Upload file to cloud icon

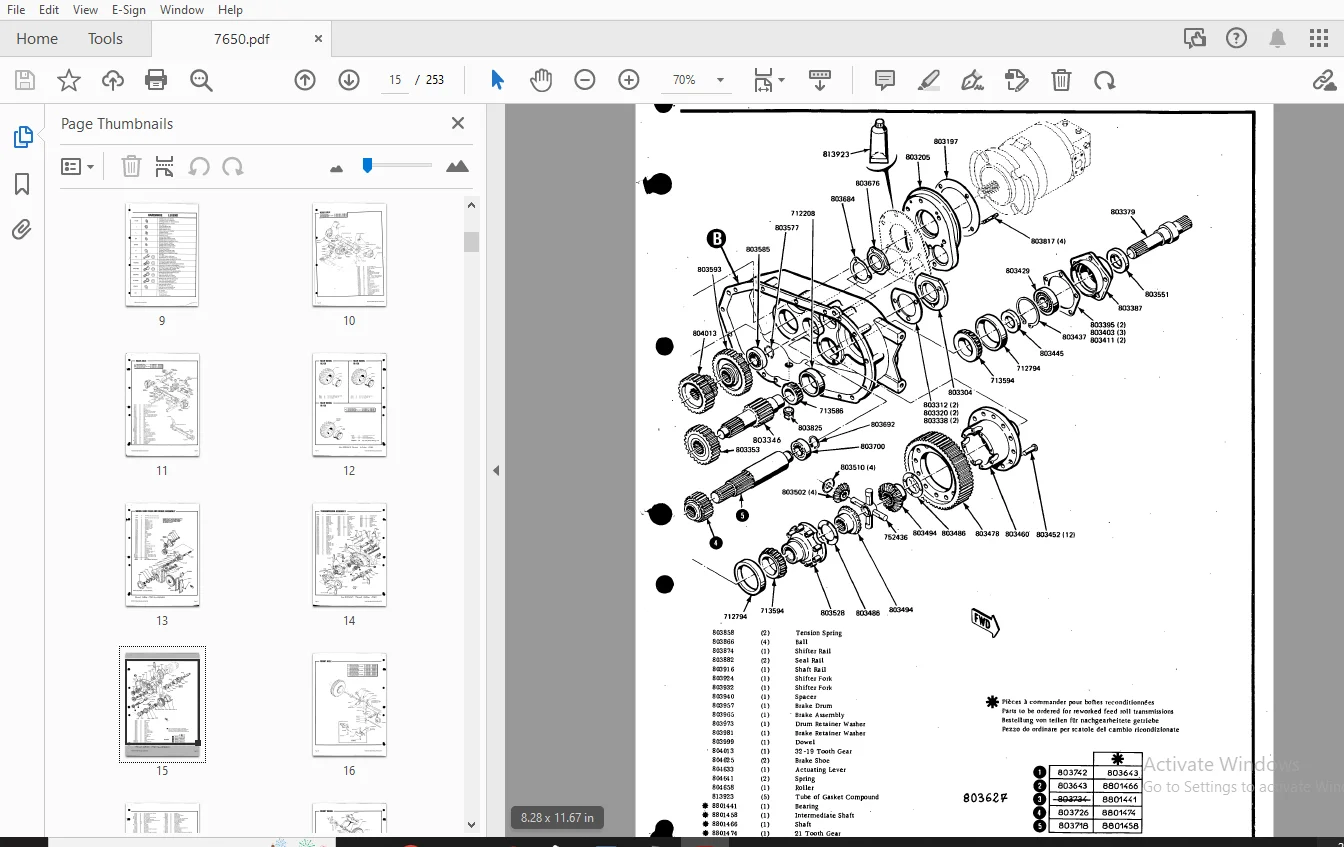(x=113, y=80)
